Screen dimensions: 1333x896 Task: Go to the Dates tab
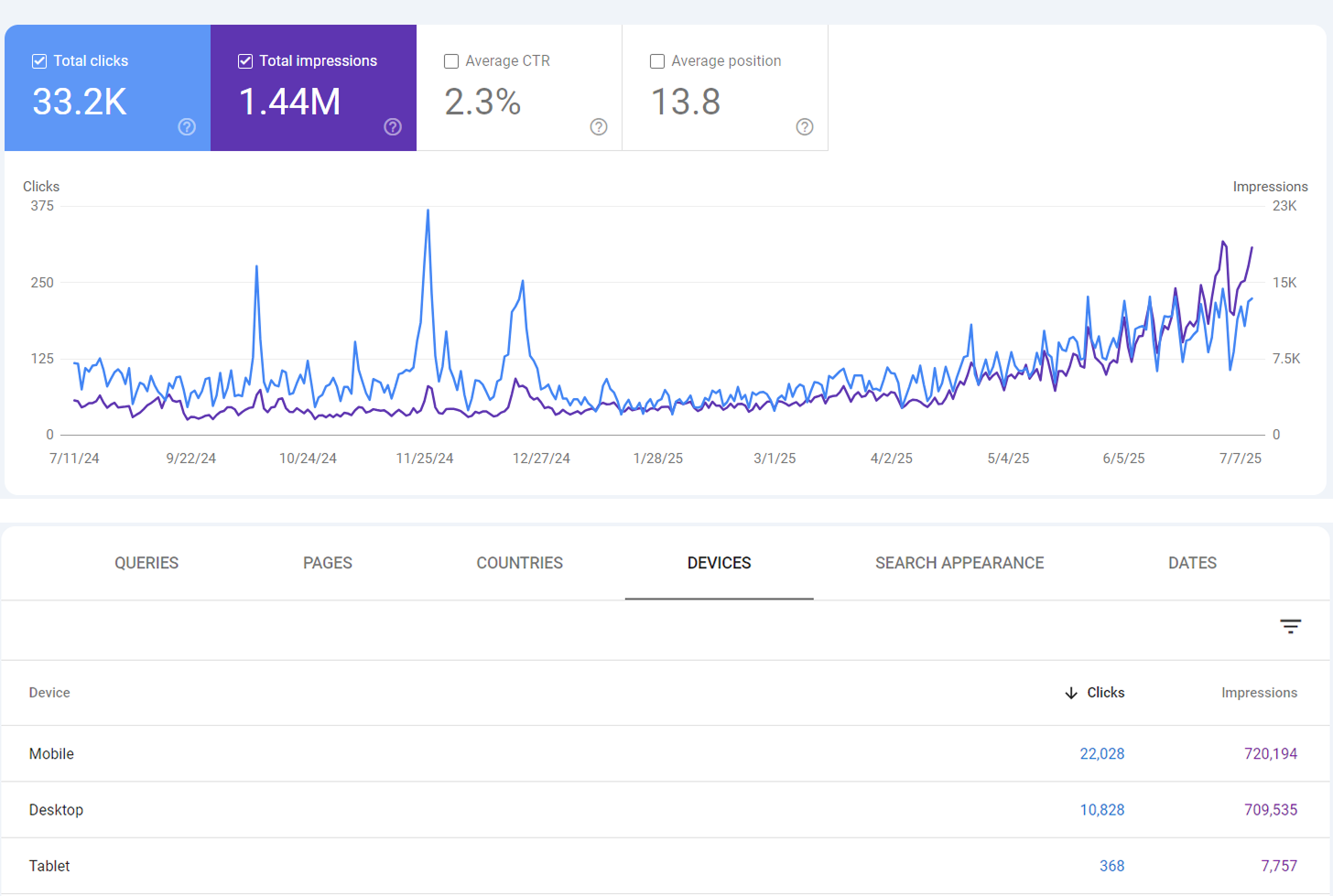pyautogui.click(x=1192, y=563)
